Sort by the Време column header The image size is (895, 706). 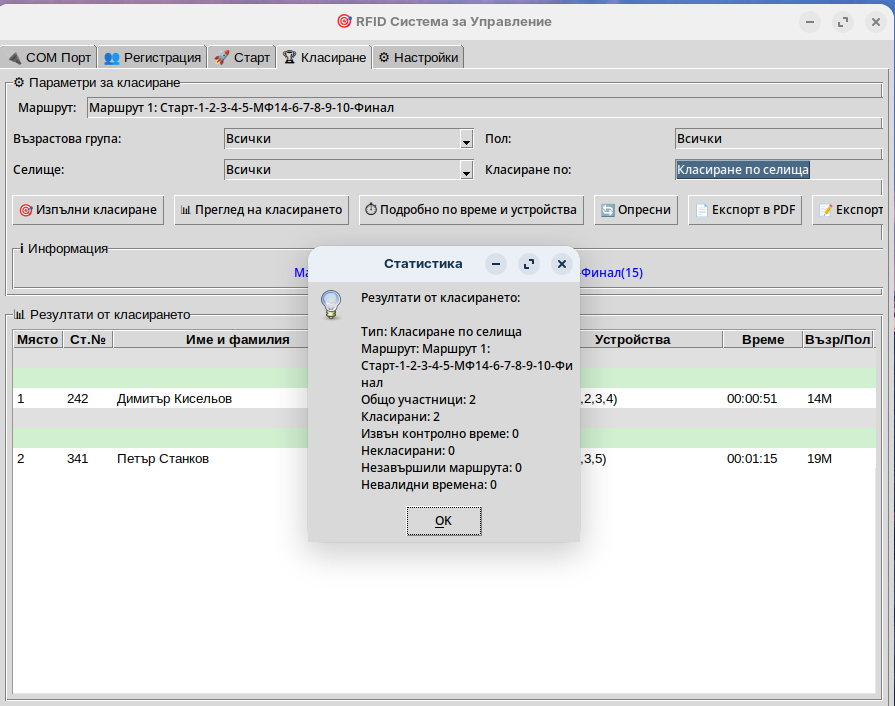tap(762, 340)
